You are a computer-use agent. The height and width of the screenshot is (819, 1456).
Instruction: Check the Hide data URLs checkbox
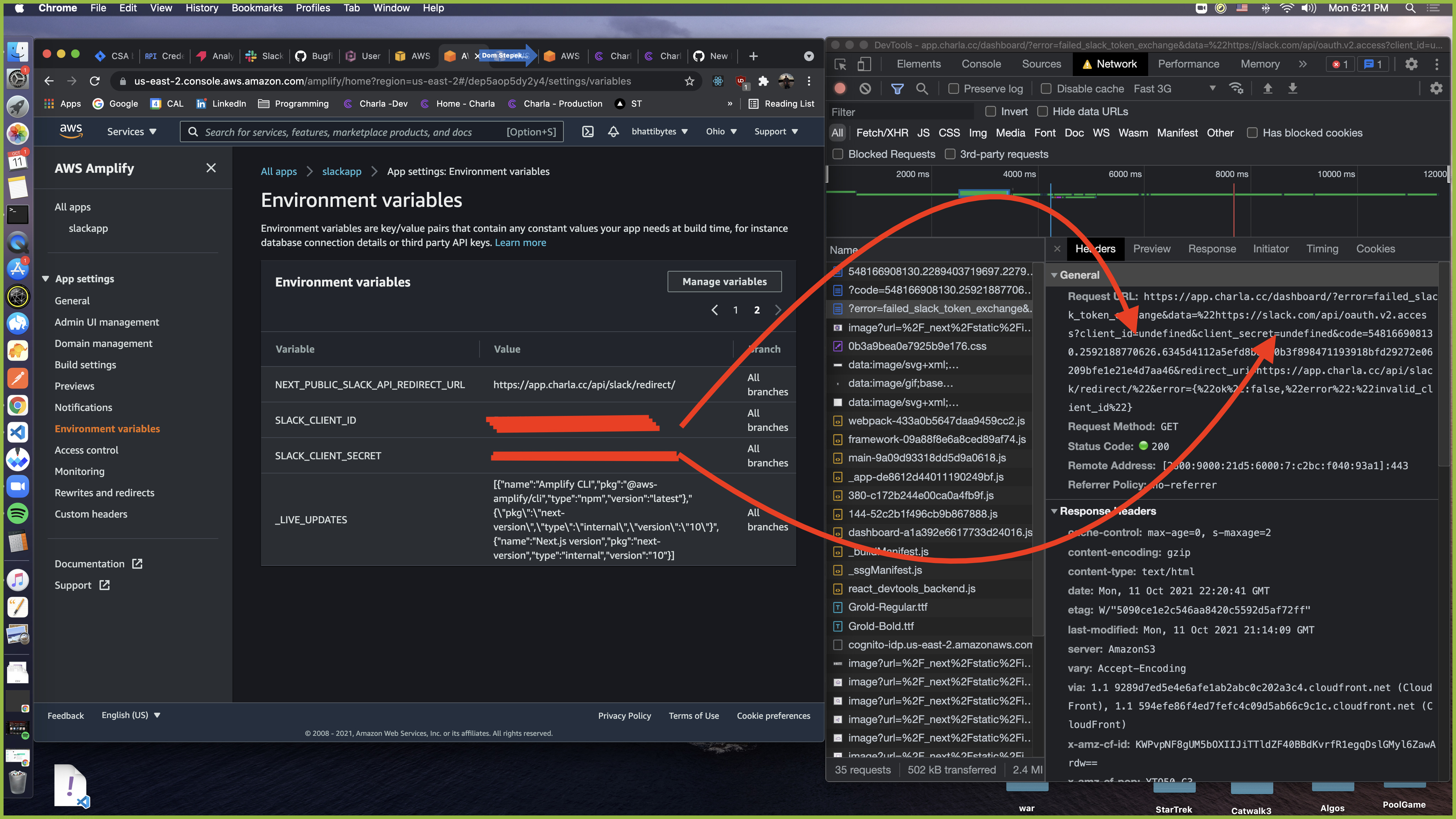tap(1042, 111)
